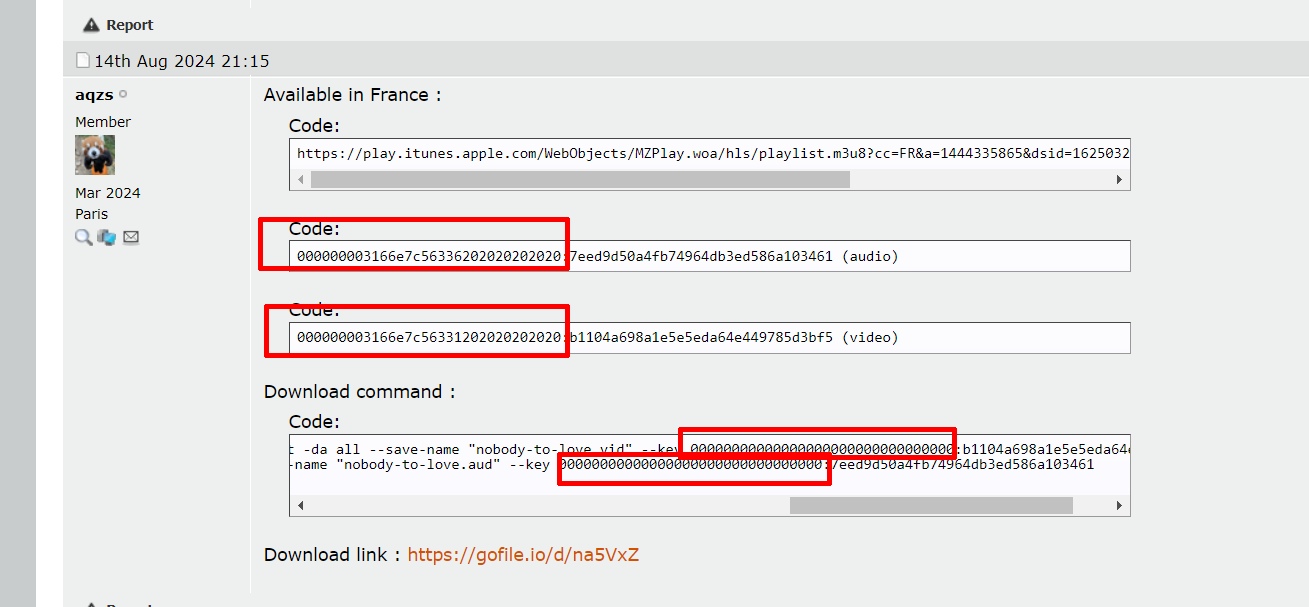Click the magnifier icon under the aqzs profile
Viewport: 1309px width, 607px height.
pyautogui.click(x=84, y=237)
